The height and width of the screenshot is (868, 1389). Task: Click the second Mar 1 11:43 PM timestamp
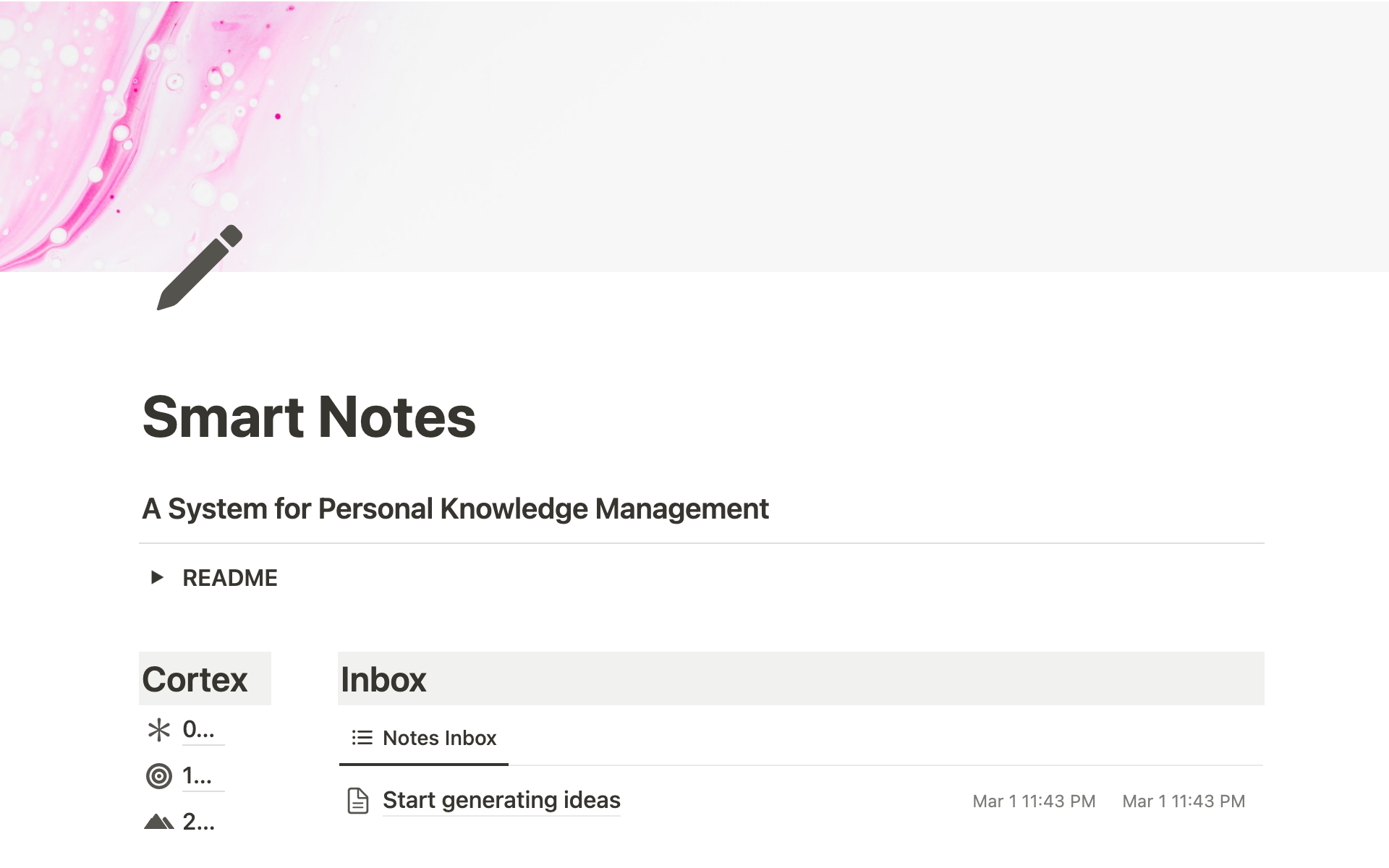[1184, 801]
